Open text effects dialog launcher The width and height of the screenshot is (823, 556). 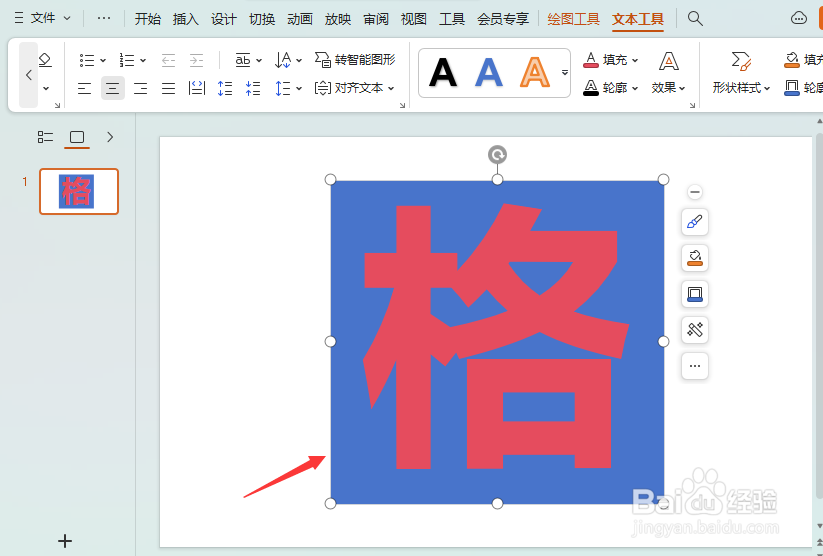[x=692, y=105]
